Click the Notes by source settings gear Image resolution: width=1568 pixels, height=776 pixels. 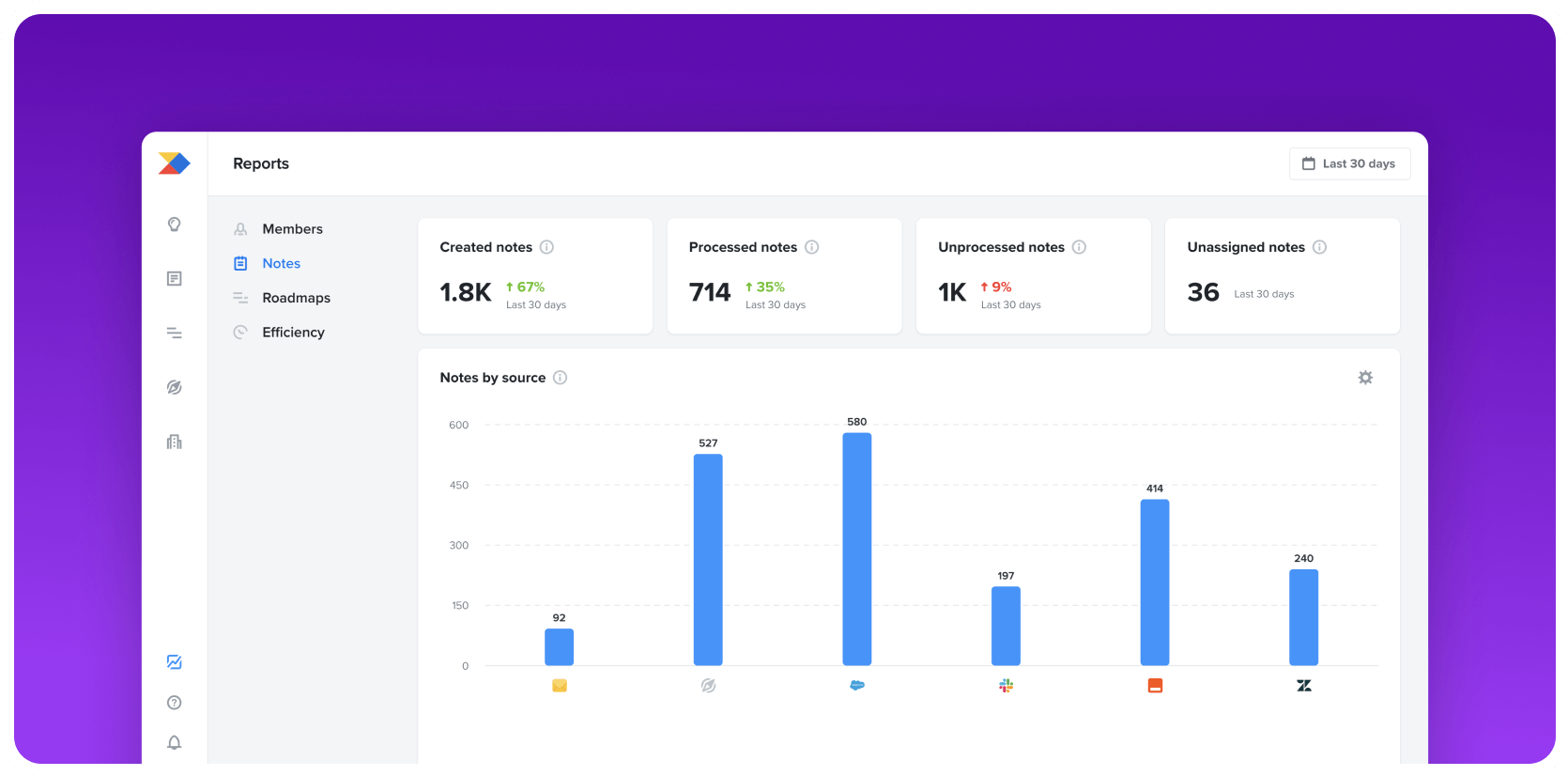[1365, 378]
